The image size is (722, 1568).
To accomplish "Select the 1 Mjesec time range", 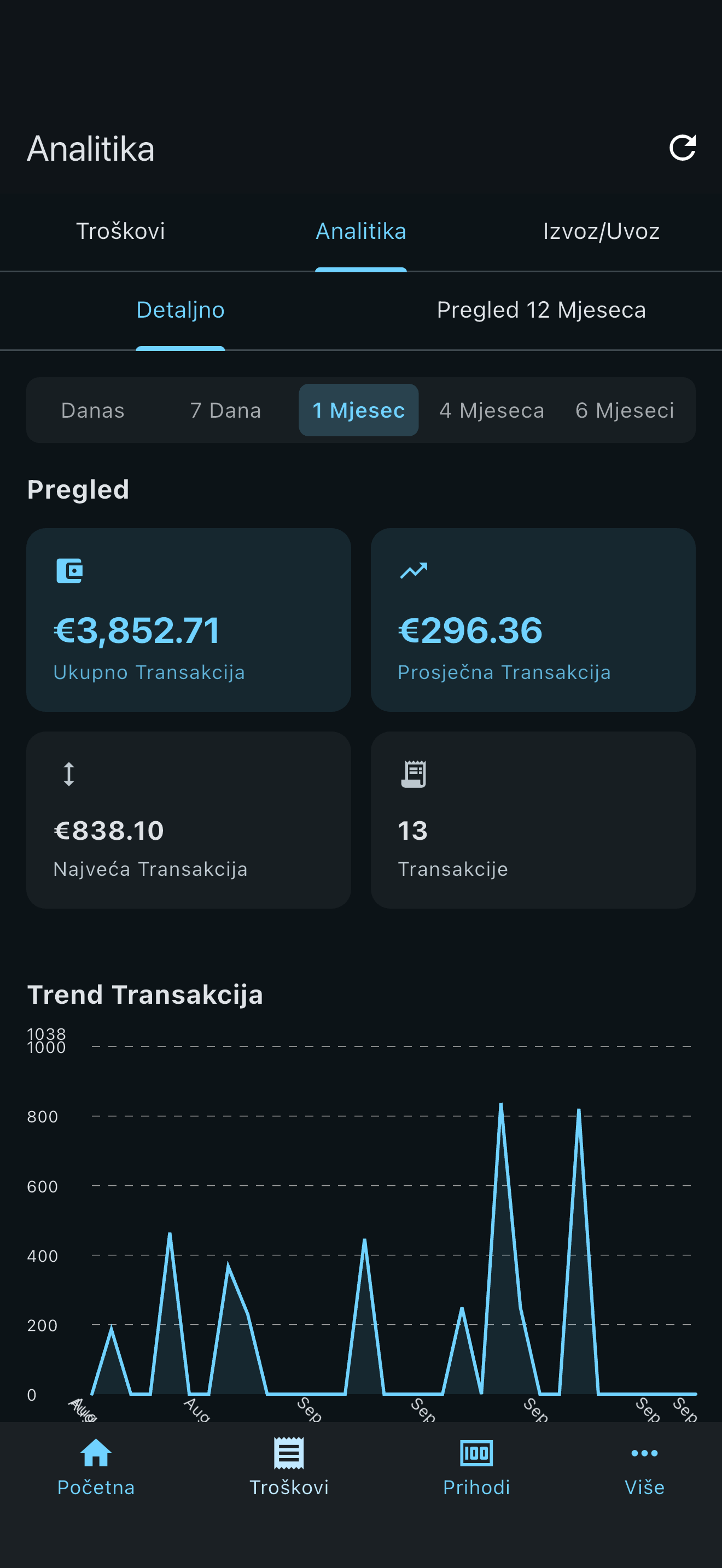I will pyautogui.click(x=359, y=410).
